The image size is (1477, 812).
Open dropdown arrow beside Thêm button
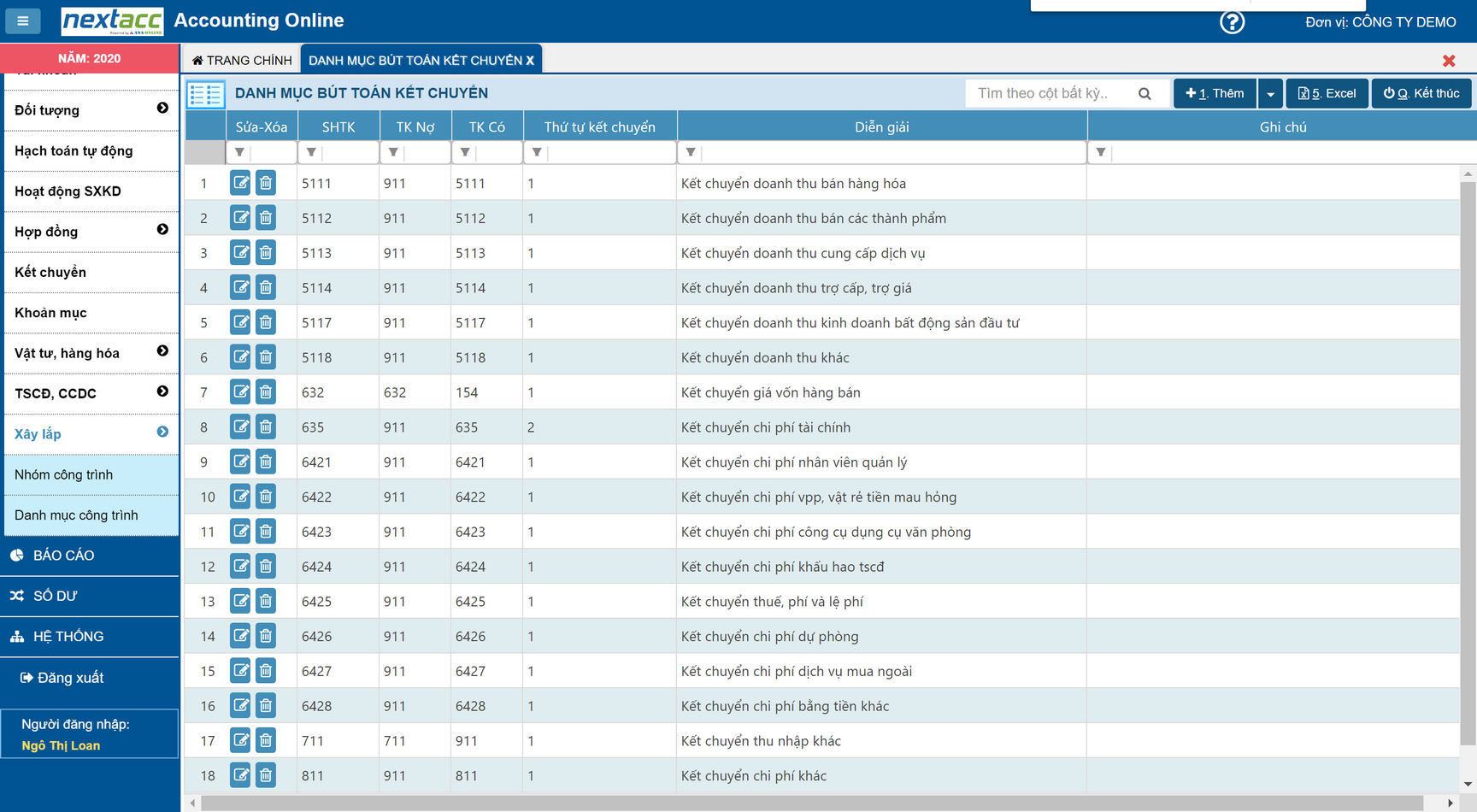(1270, 94)
